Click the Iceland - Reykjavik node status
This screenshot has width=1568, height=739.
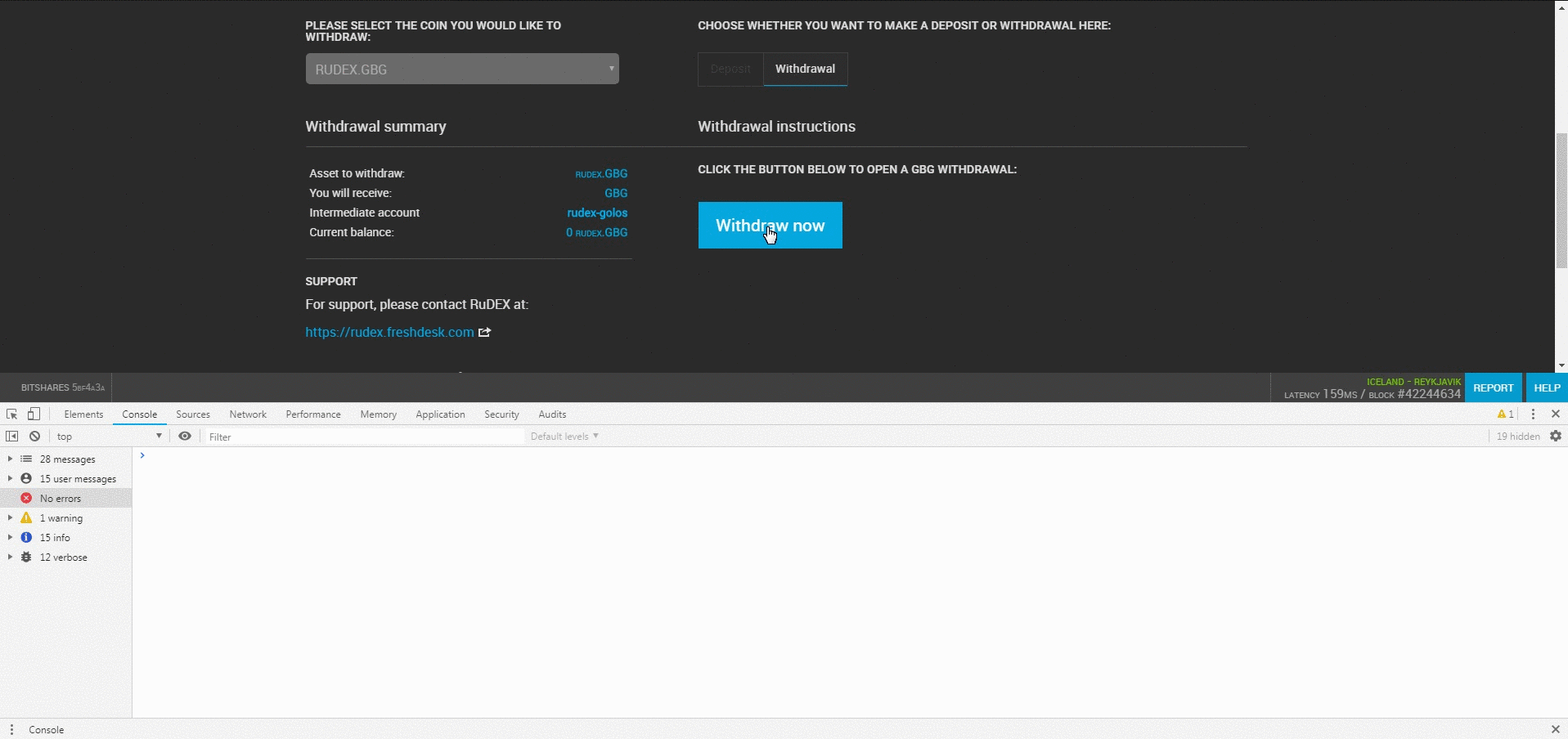click(1413, 382)
